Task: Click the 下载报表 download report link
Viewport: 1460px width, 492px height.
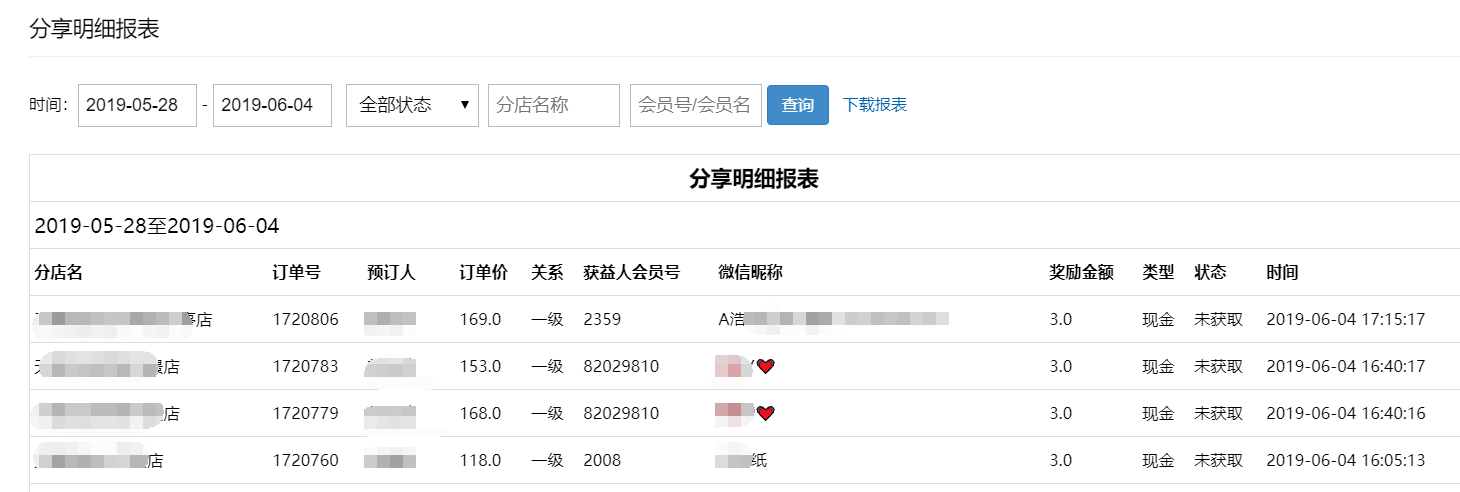Action: click(x=875, y=105)
